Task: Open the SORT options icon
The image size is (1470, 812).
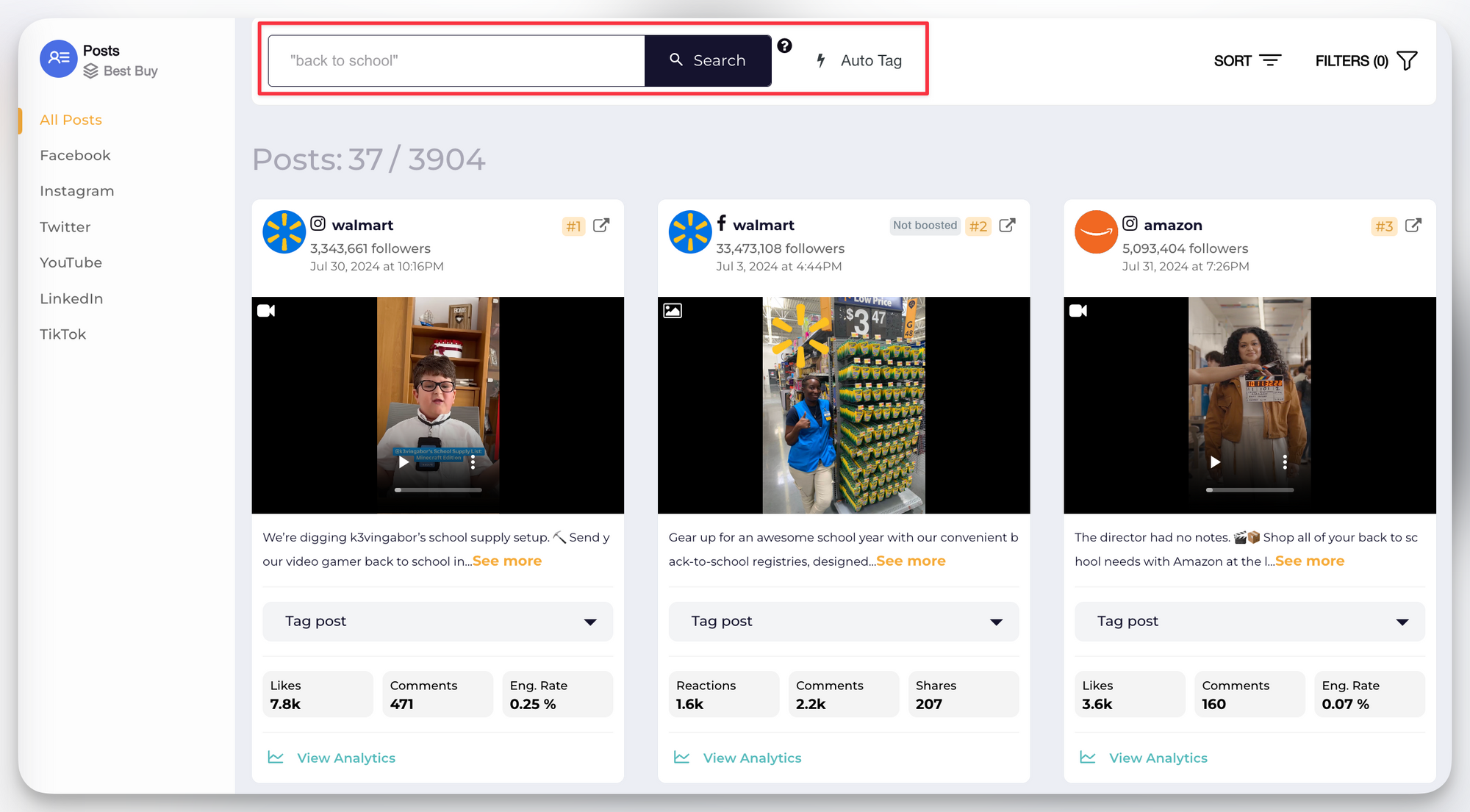Action: click(1270, 60)
